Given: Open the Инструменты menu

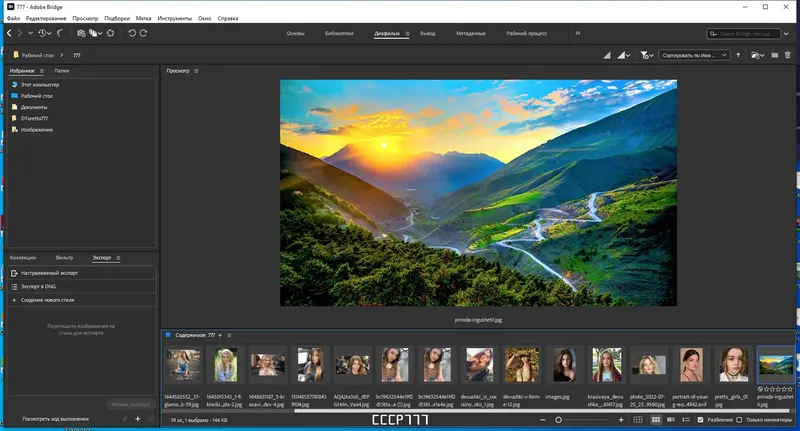Looking at the screenshot, I should pyautogui.click(x=174, y=18).
